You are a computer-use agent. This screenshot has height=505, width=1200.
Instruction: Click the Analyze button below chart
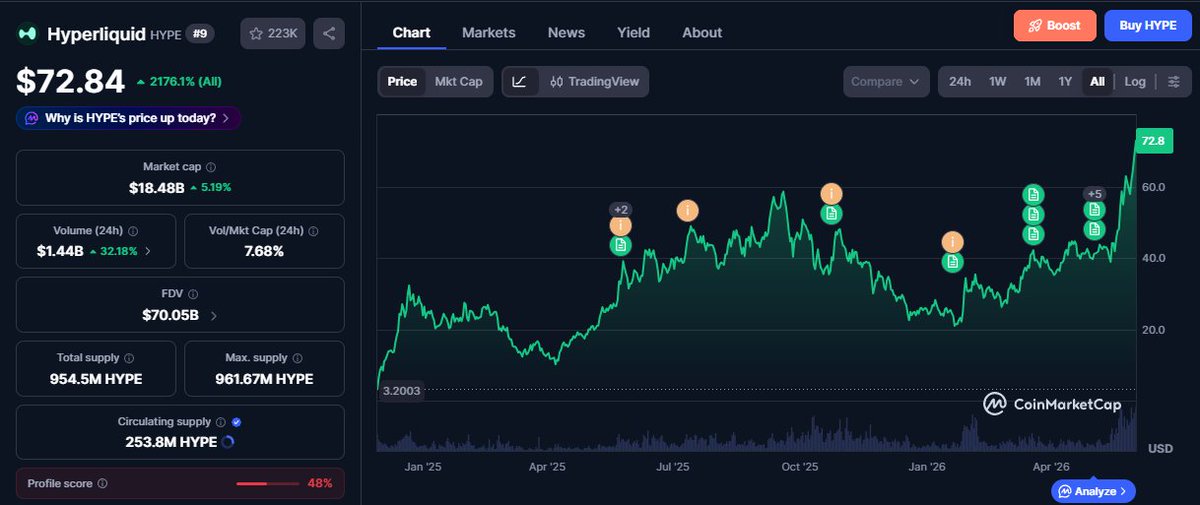pyautogui.click(x=1093, y=491)
